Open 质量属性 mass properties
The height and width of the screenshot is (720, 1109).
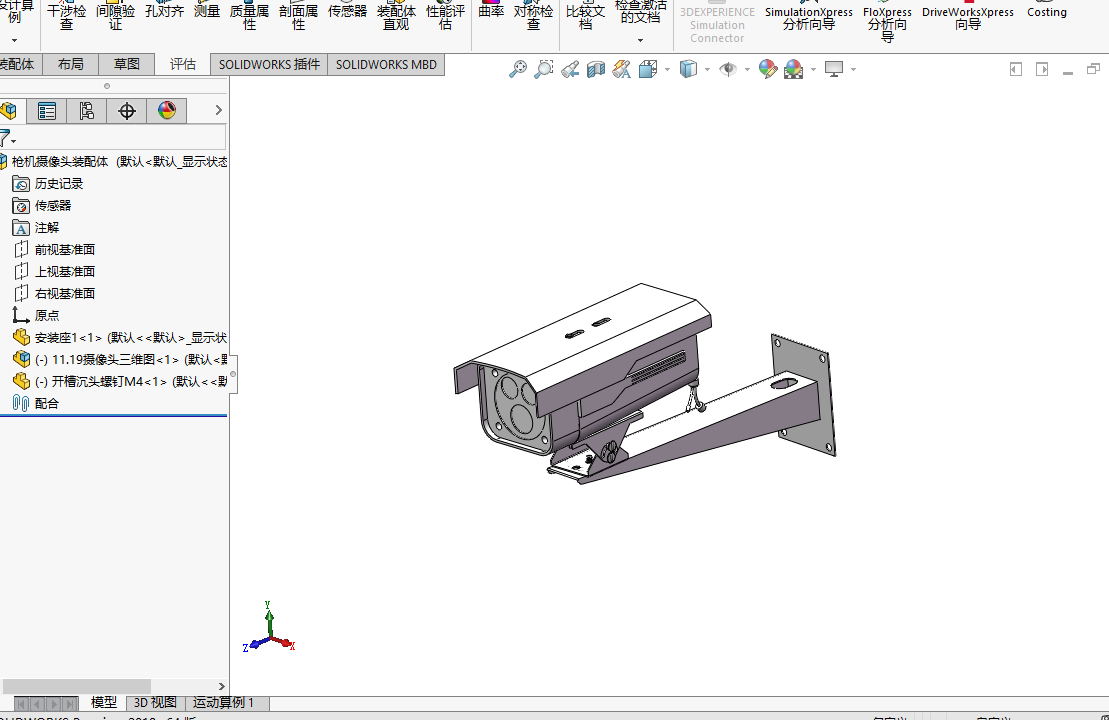coord(250,16)
